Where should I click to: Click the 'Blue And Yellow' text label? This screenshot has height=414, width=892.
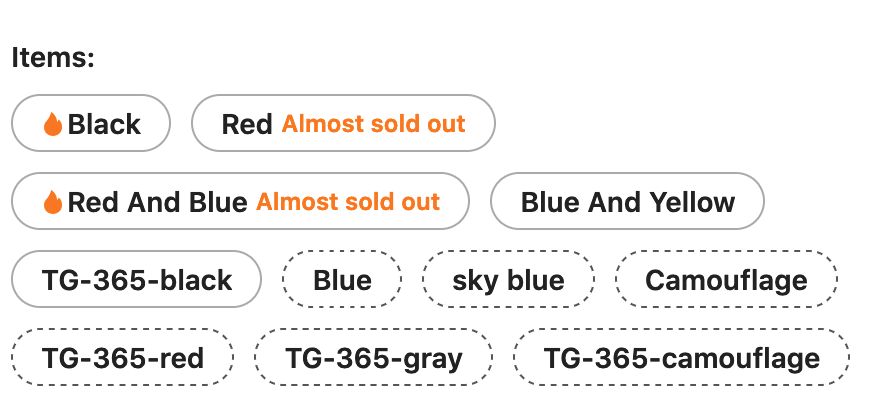pyautogui.click(x=627, y=202)
